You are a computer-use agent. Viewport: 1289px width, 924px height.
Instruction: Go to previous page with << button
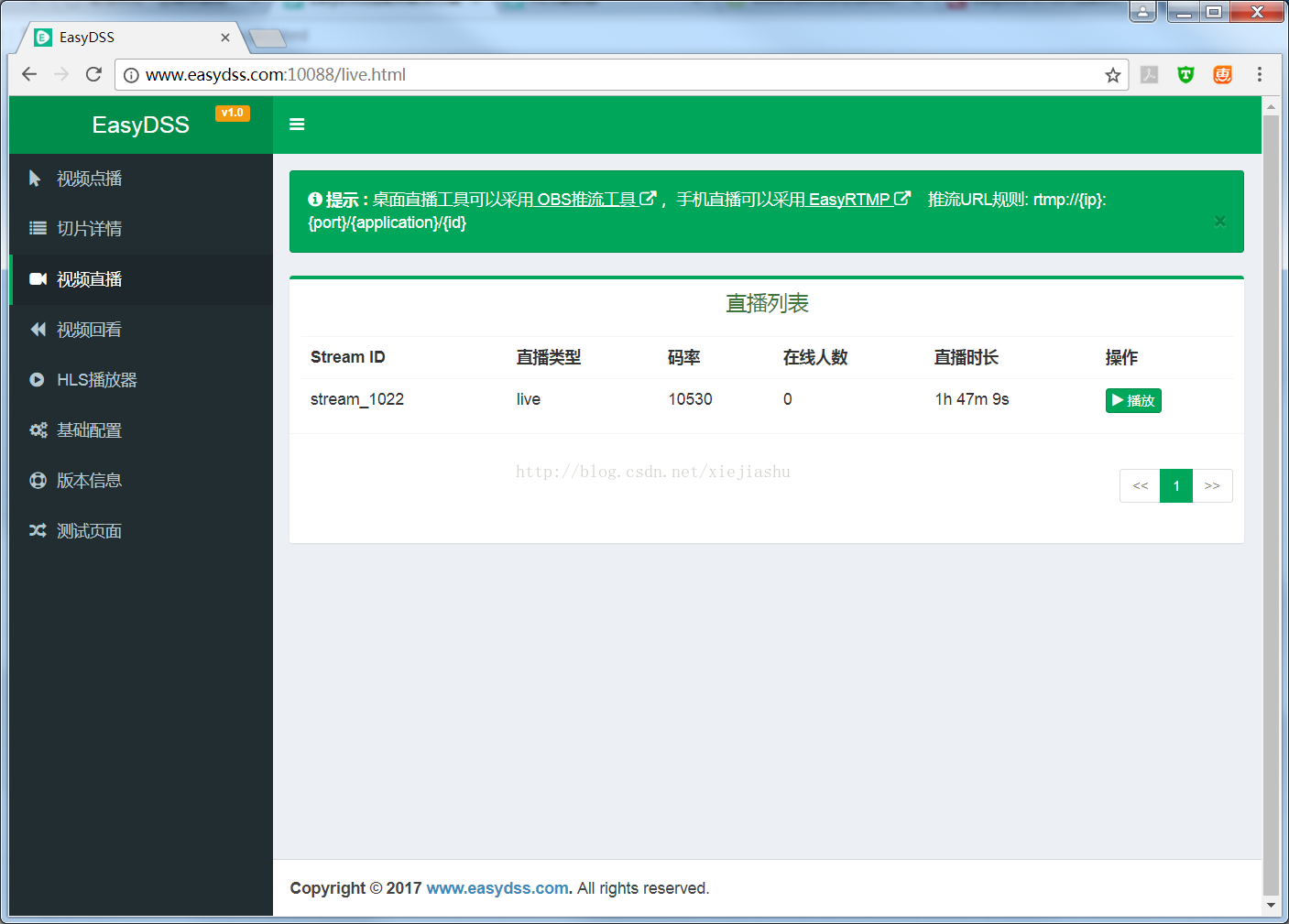(x=1140, y=486)
